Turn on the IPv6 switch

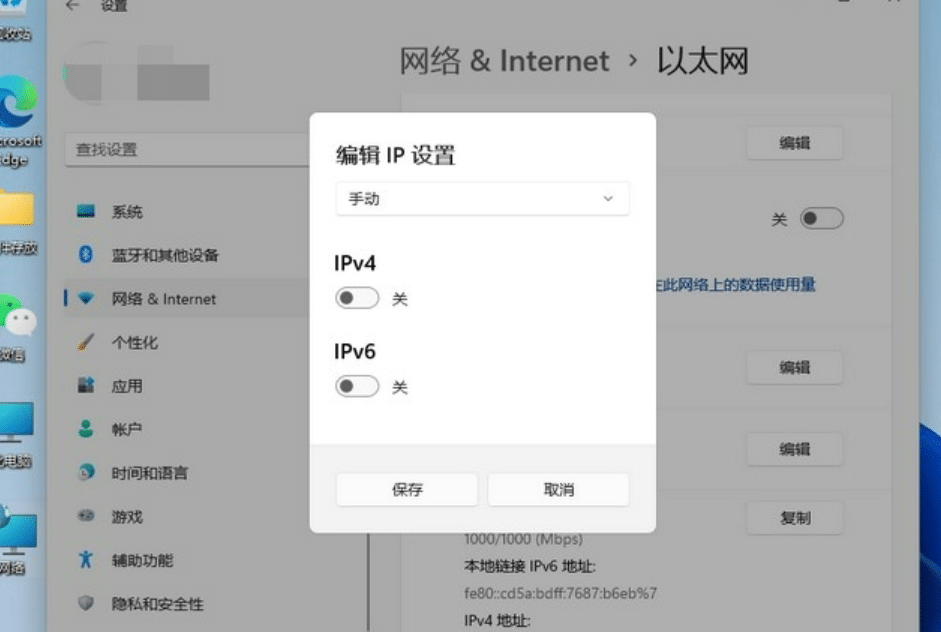click(x=357, y=385)
